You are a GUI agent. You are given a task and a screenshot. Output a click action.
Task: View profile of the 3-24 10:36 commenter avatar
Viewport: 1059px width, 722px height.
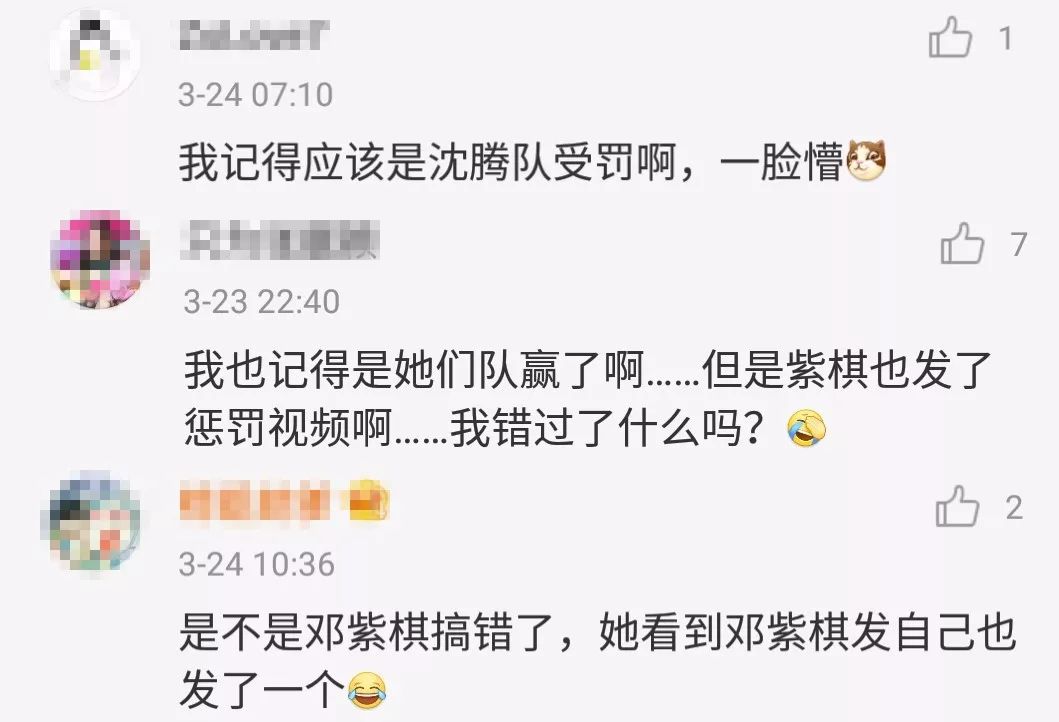coord(91,521)
